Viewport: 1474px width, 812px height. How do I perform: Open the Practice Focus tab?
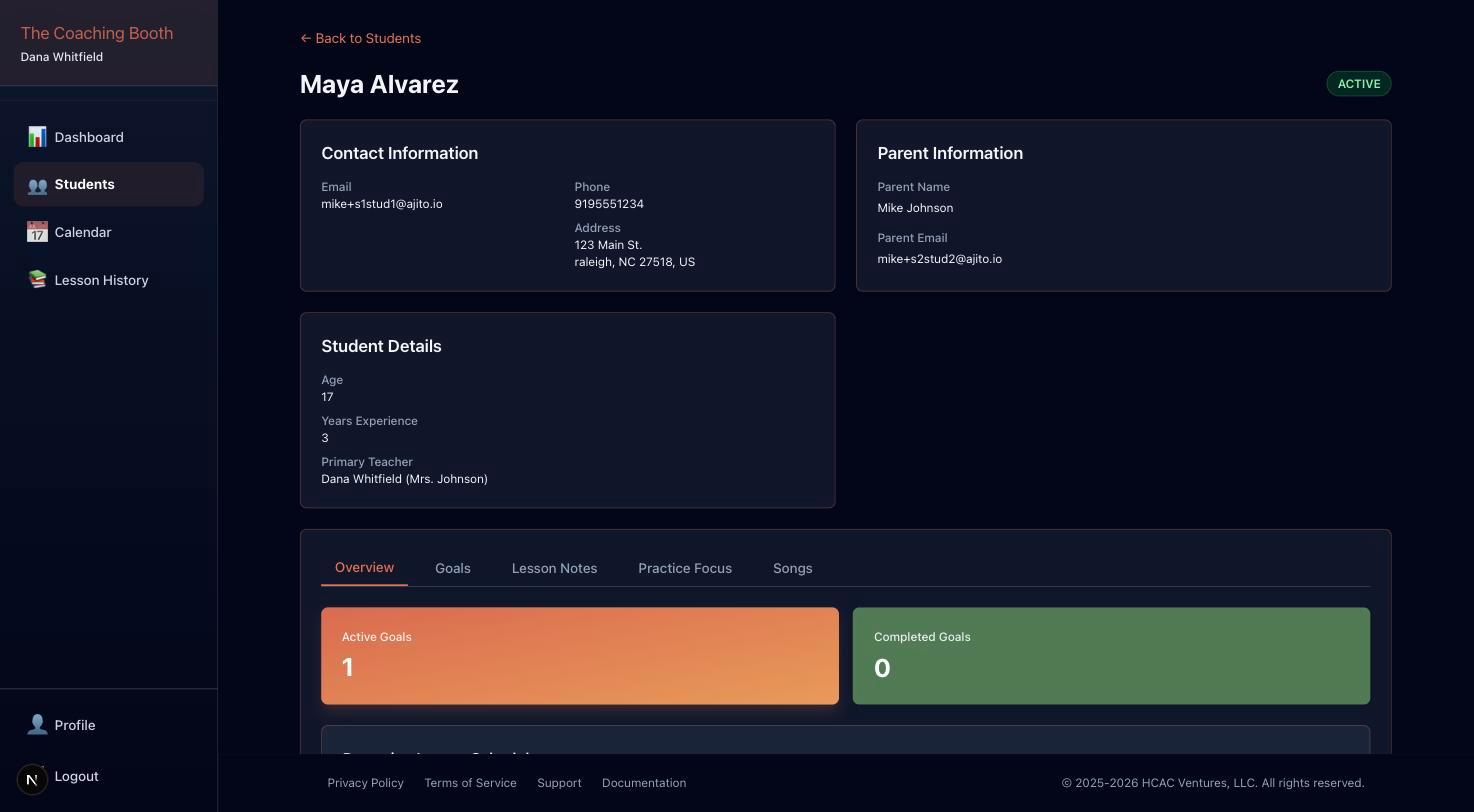[685, 568]
